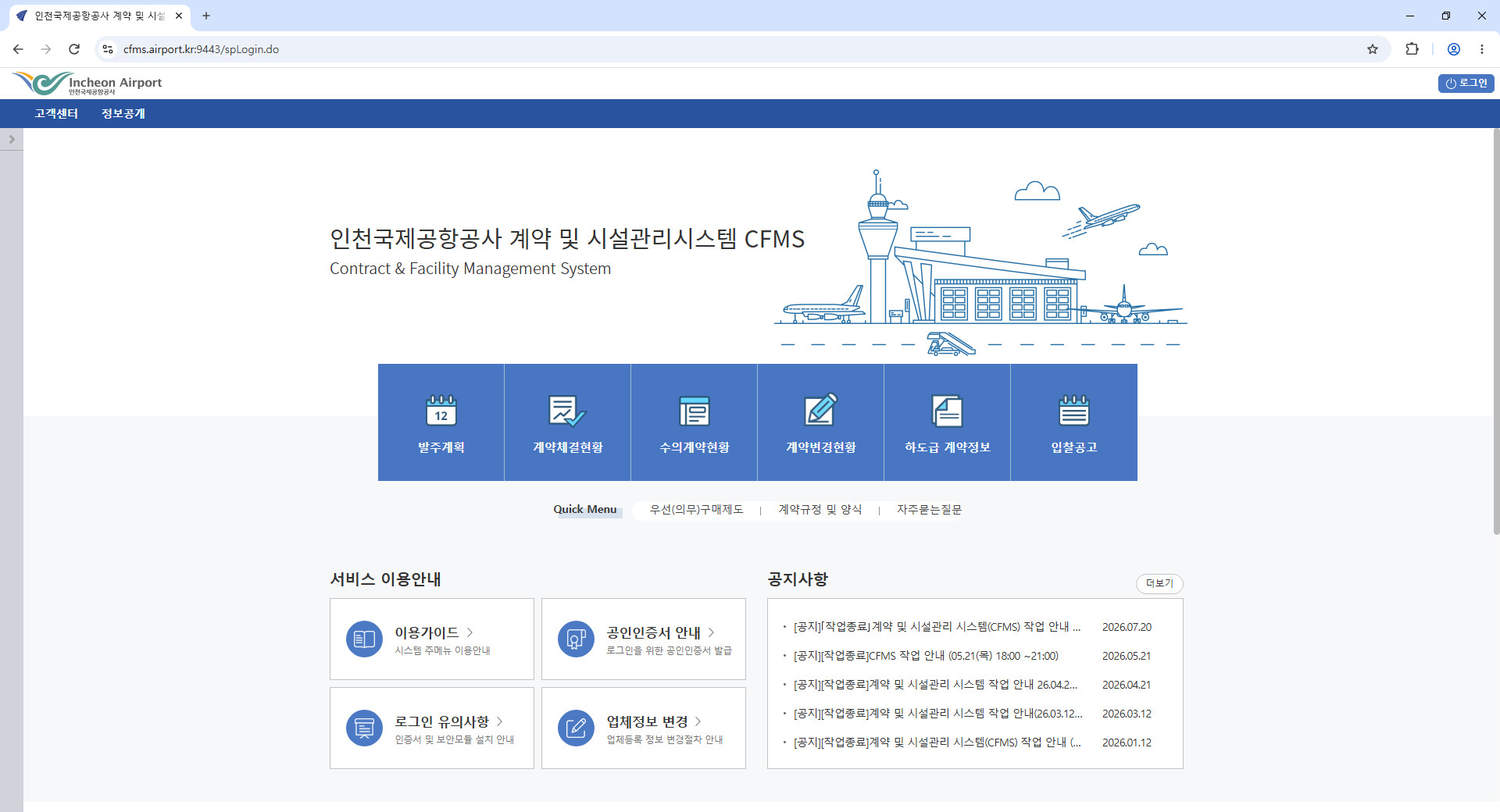Open the 입찰공고 notepad icon
1500x812 pixels.
click(x=1073, y=410)
